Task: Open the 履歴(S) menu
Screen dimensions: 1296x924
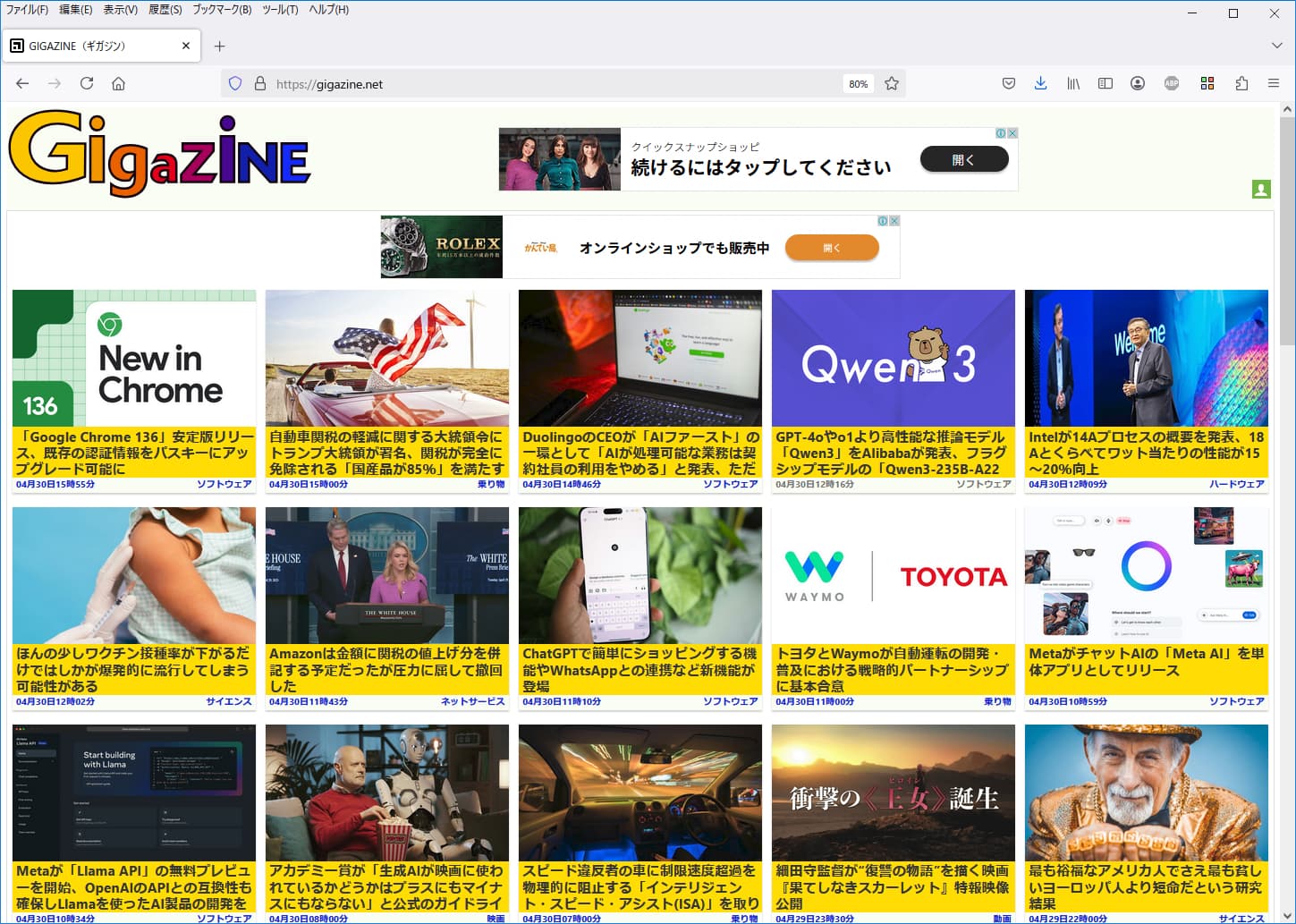Action: pyautogui.click(x=165, y=10)
